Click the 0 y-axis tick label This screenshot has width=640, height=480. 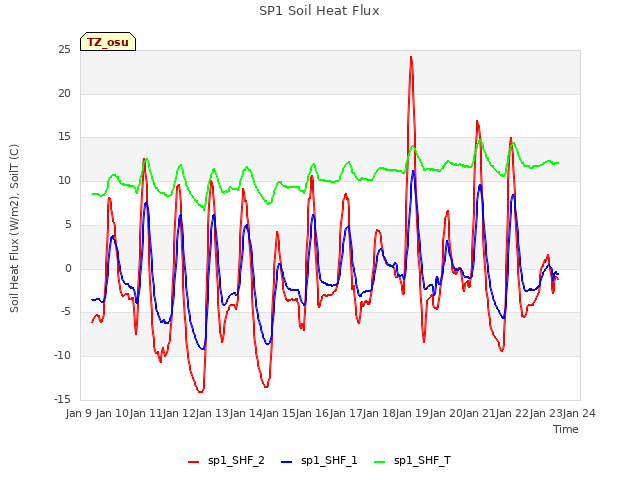click(68, 269)
